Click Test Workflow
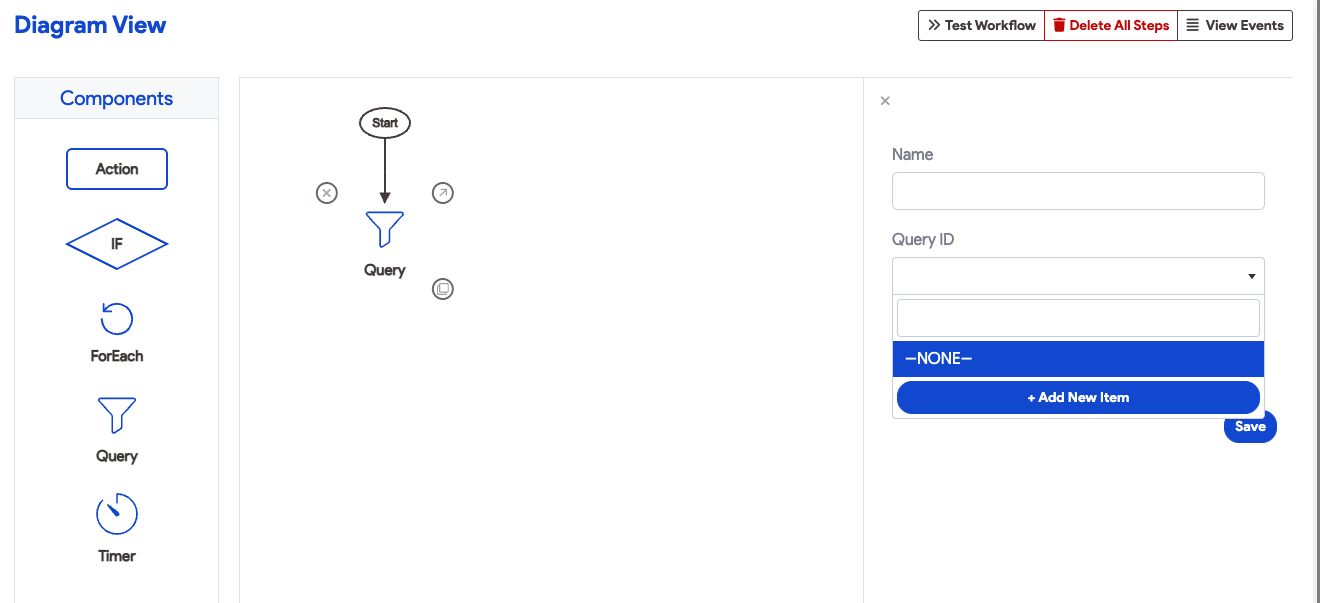This screenshot has height=603, width=1320. [x=981, y=25]
